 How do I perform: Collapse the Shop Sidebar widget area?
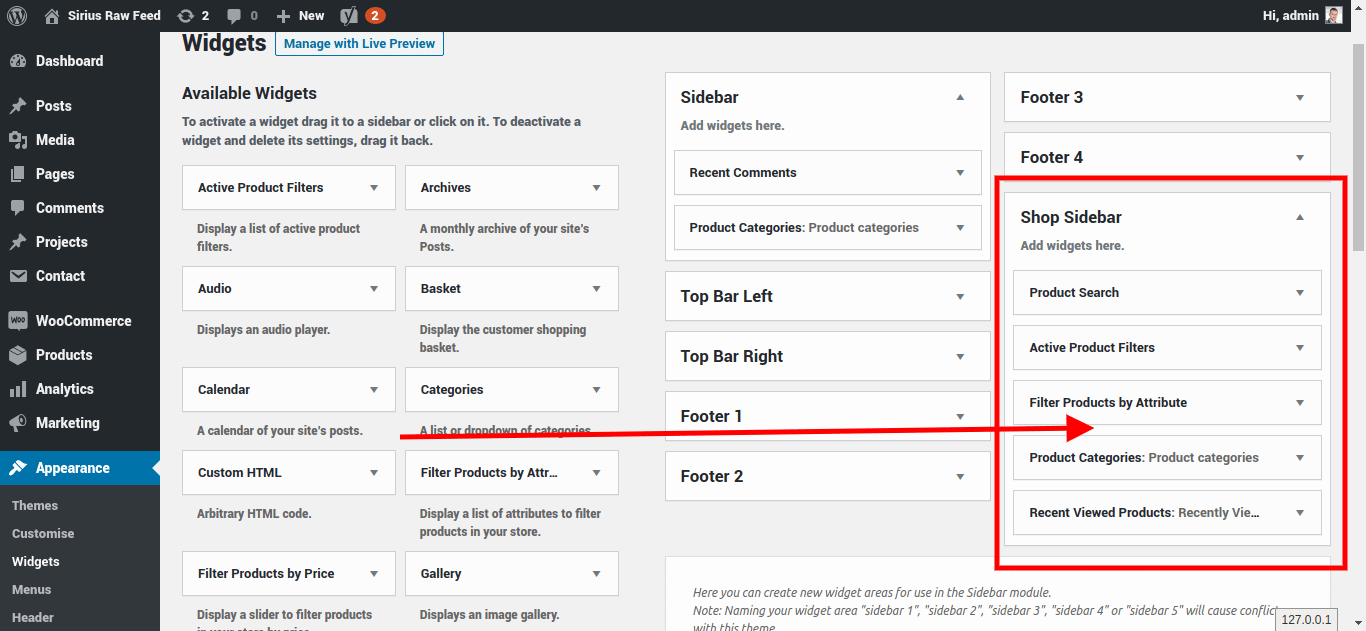[1300, 216]
